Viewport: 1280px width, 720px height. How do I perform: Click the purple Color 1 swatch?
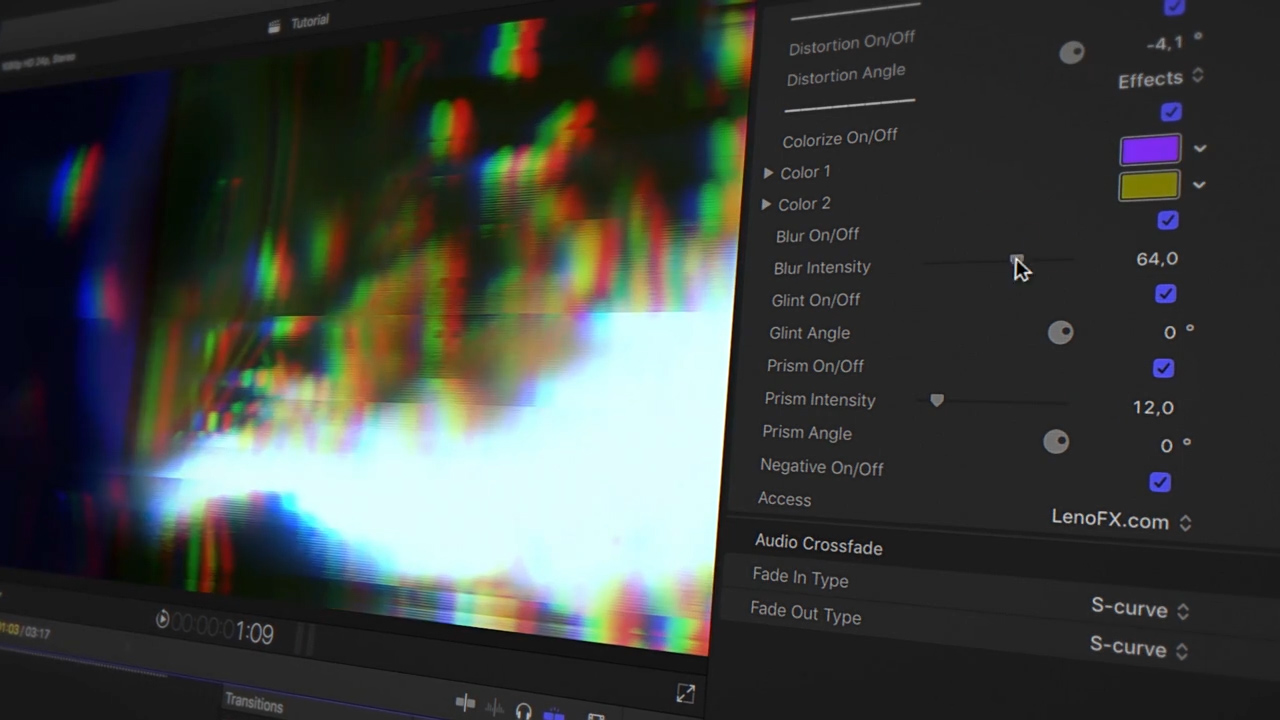click(x=1150, y=150)
